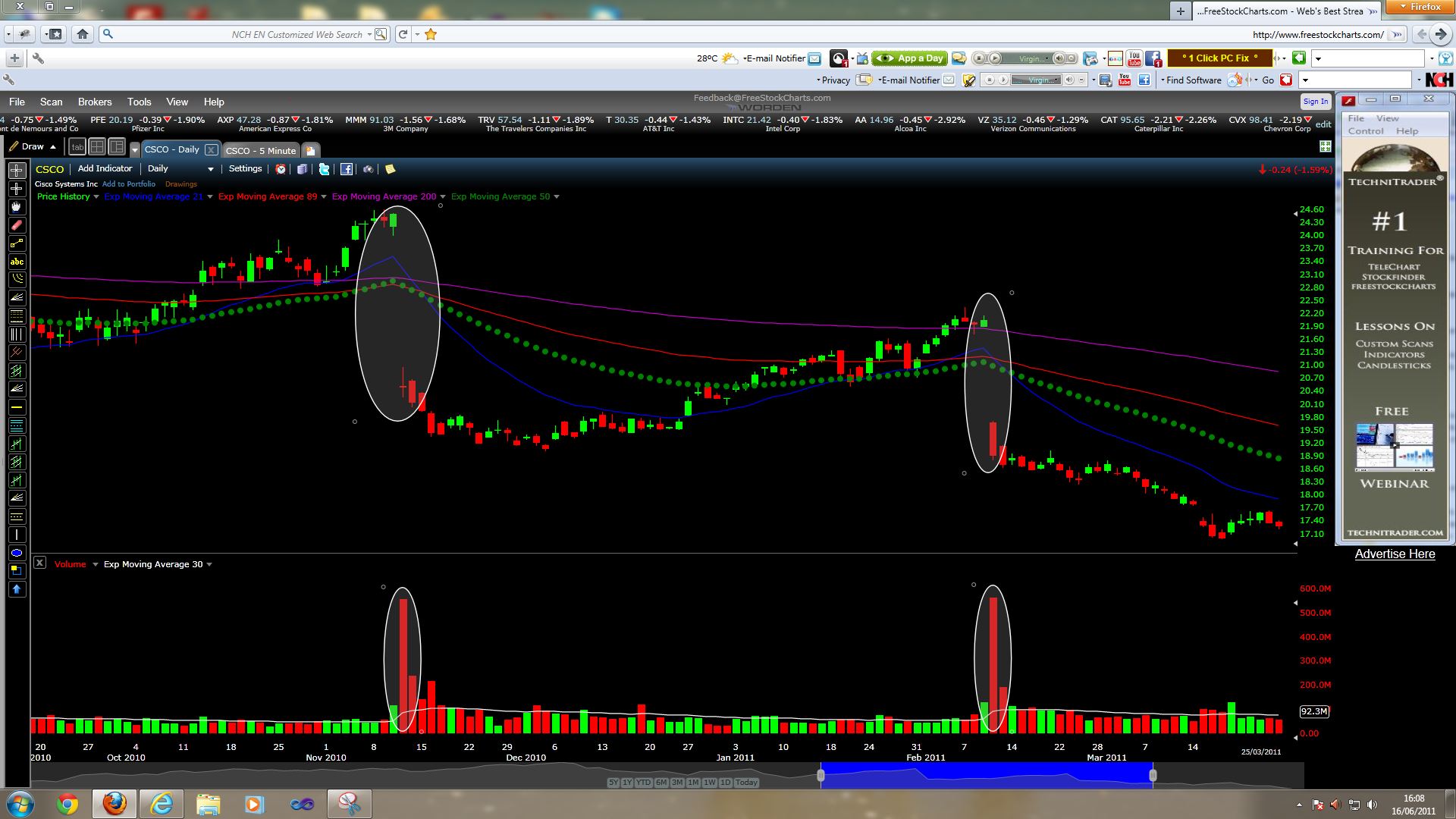Viewport: 1456px width, 819px height.
Task: Click the edit link beside the ticker strip
Action: pos(1323,124)
